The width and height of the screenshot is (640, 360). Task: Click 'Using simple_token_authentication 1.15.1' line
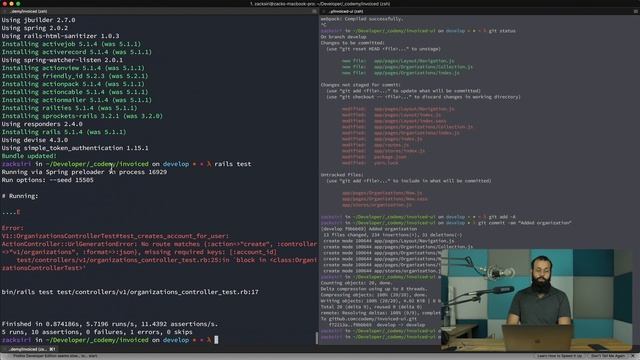pos(75,148)
